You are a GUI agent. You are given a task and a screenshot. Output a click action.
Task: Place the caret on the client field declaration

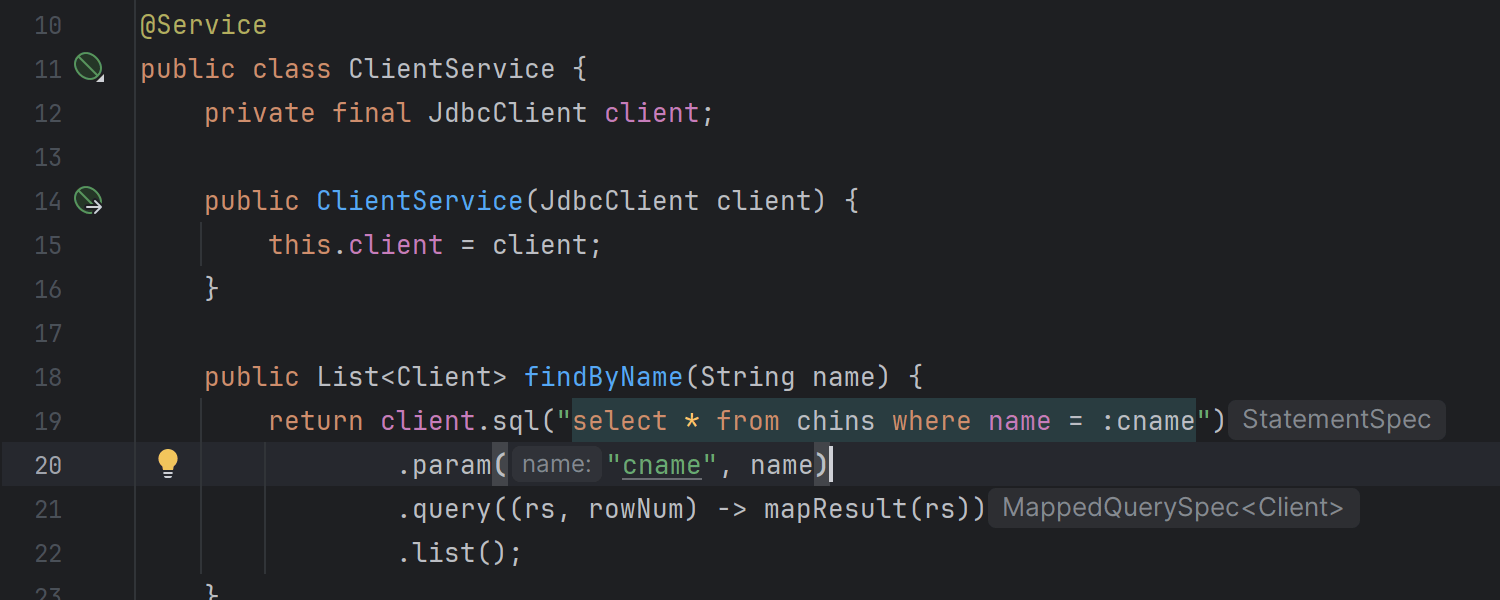[651, 112]
